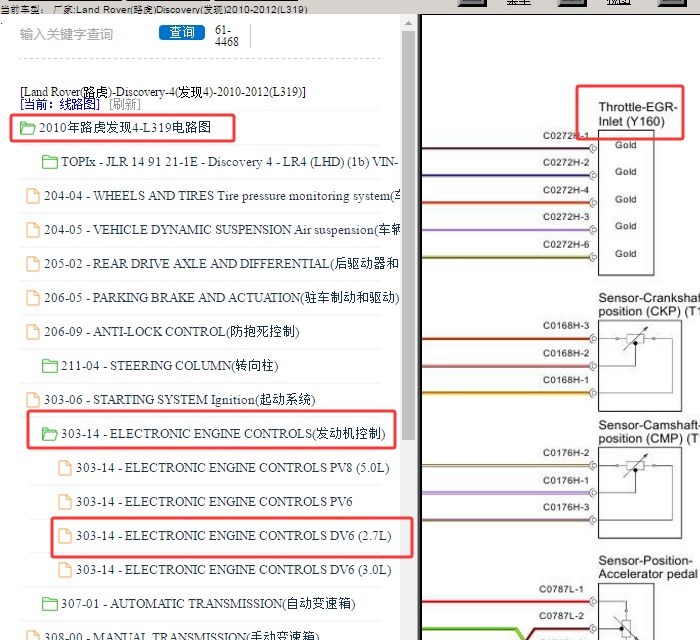Click open-folder icon beside 303-14 Electronic Engine Controls

coord(50,434)
